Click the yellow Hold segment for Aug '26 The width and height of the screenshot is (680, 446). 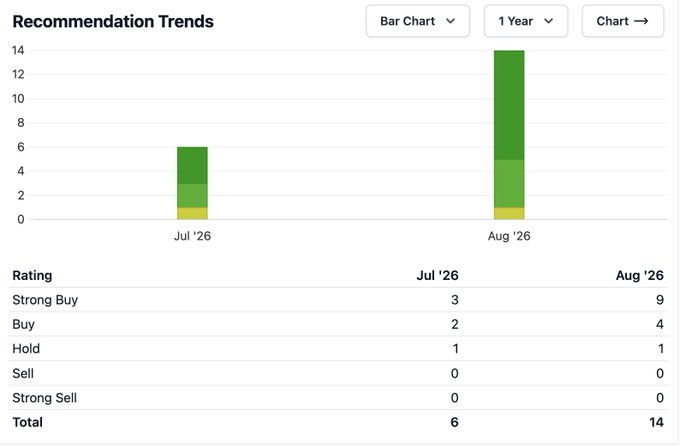(x=509, y=213)
